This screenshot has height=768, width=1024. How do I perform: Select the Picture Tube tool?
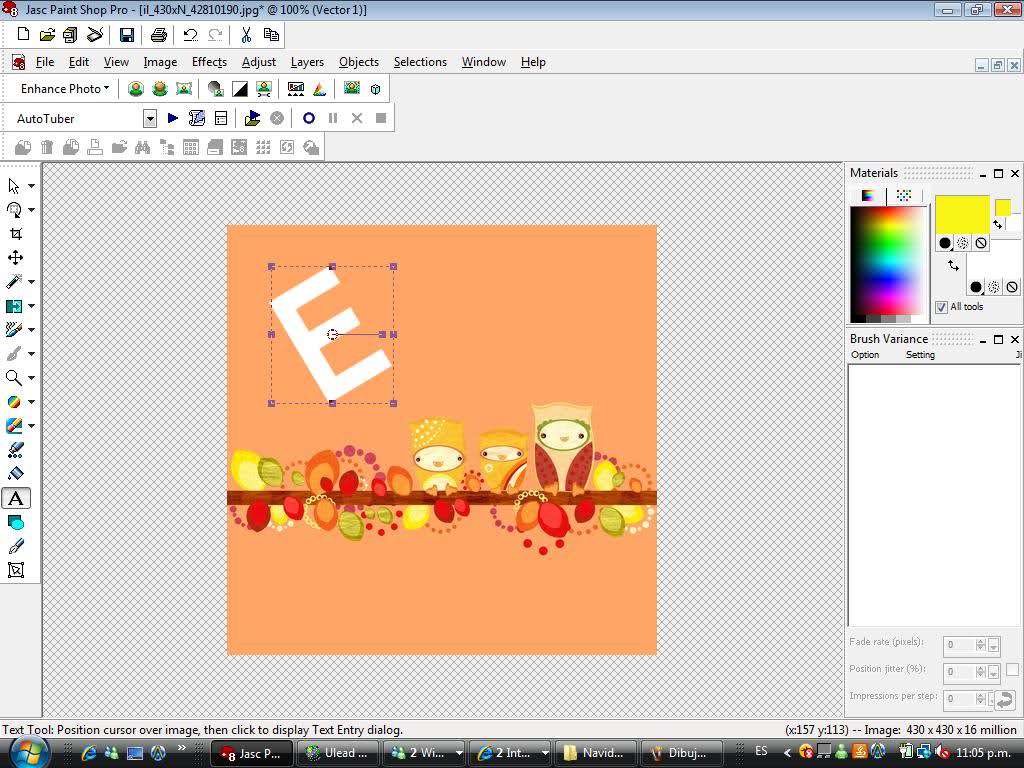(x=16, y=450)
